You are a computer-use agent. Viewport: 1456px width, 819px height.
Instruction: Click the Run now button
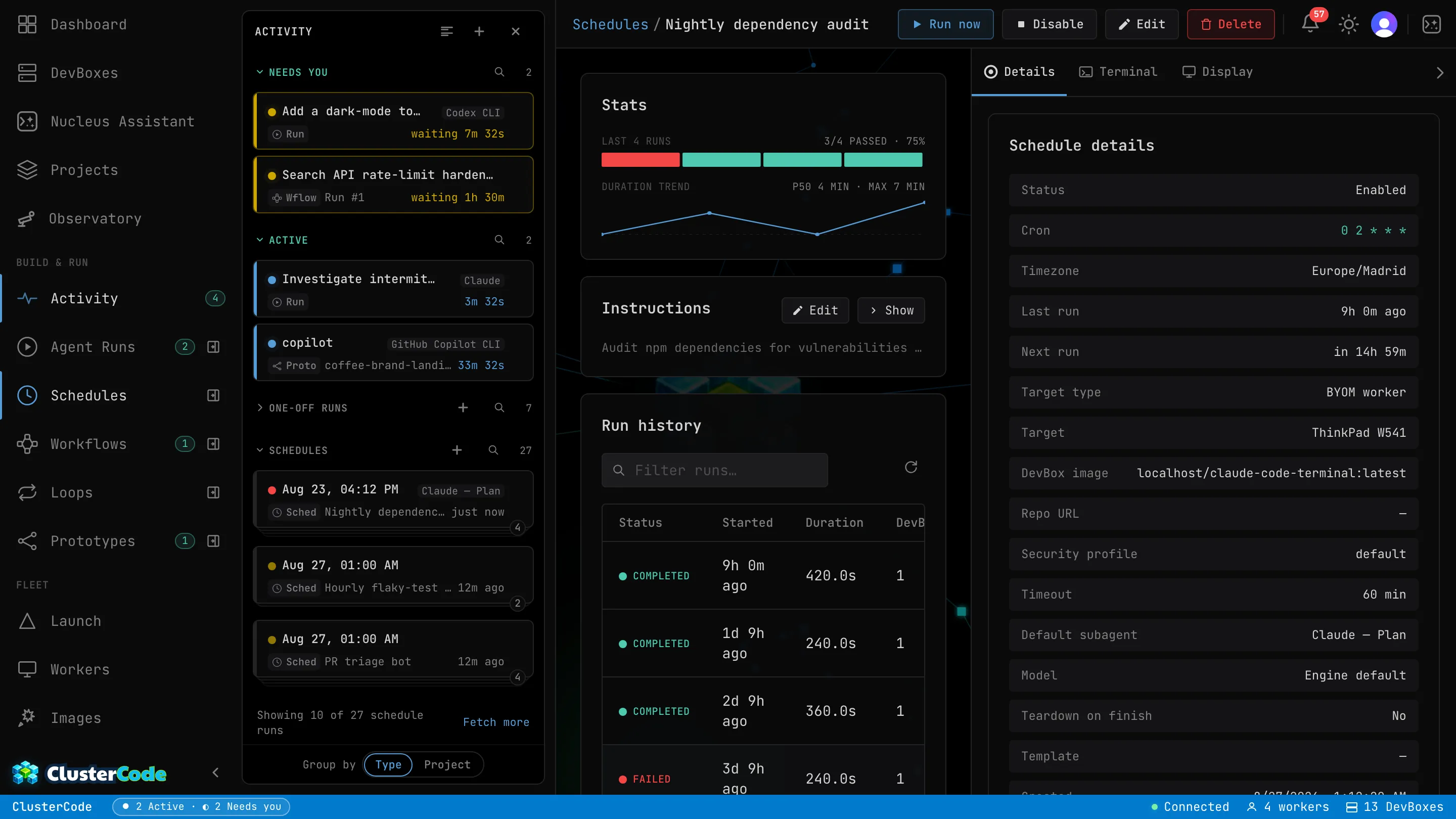[945, 24]
